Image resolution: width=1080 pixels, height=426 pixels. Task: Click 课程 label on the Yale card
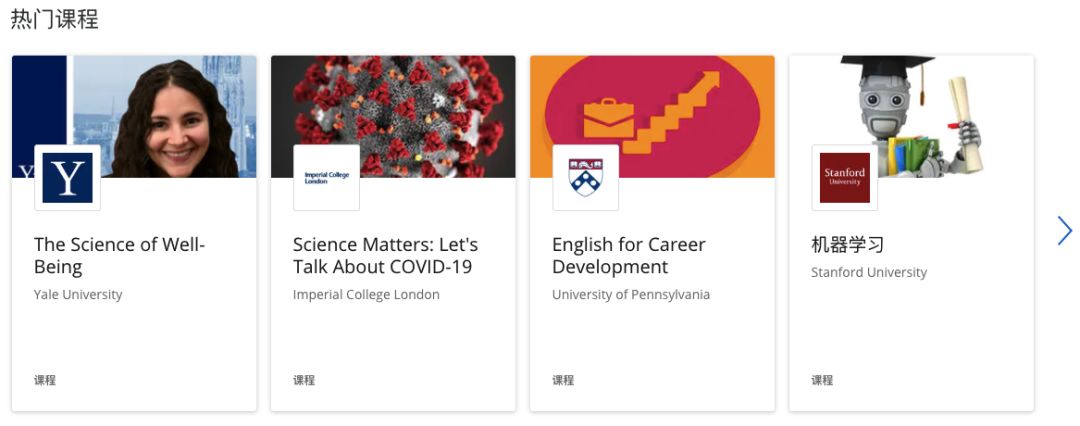(45, 381)
